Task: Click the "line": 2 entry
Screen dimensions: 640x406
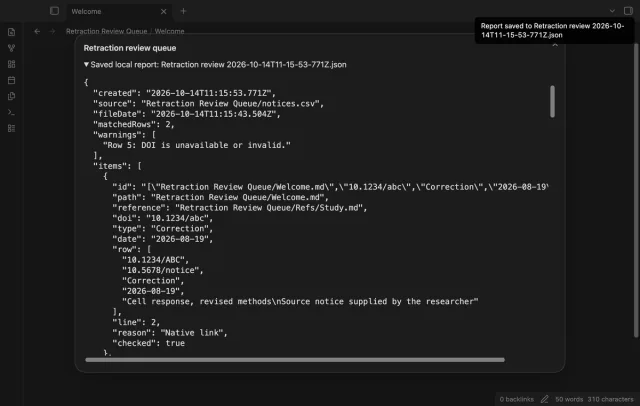Action: tap(136, 322)
